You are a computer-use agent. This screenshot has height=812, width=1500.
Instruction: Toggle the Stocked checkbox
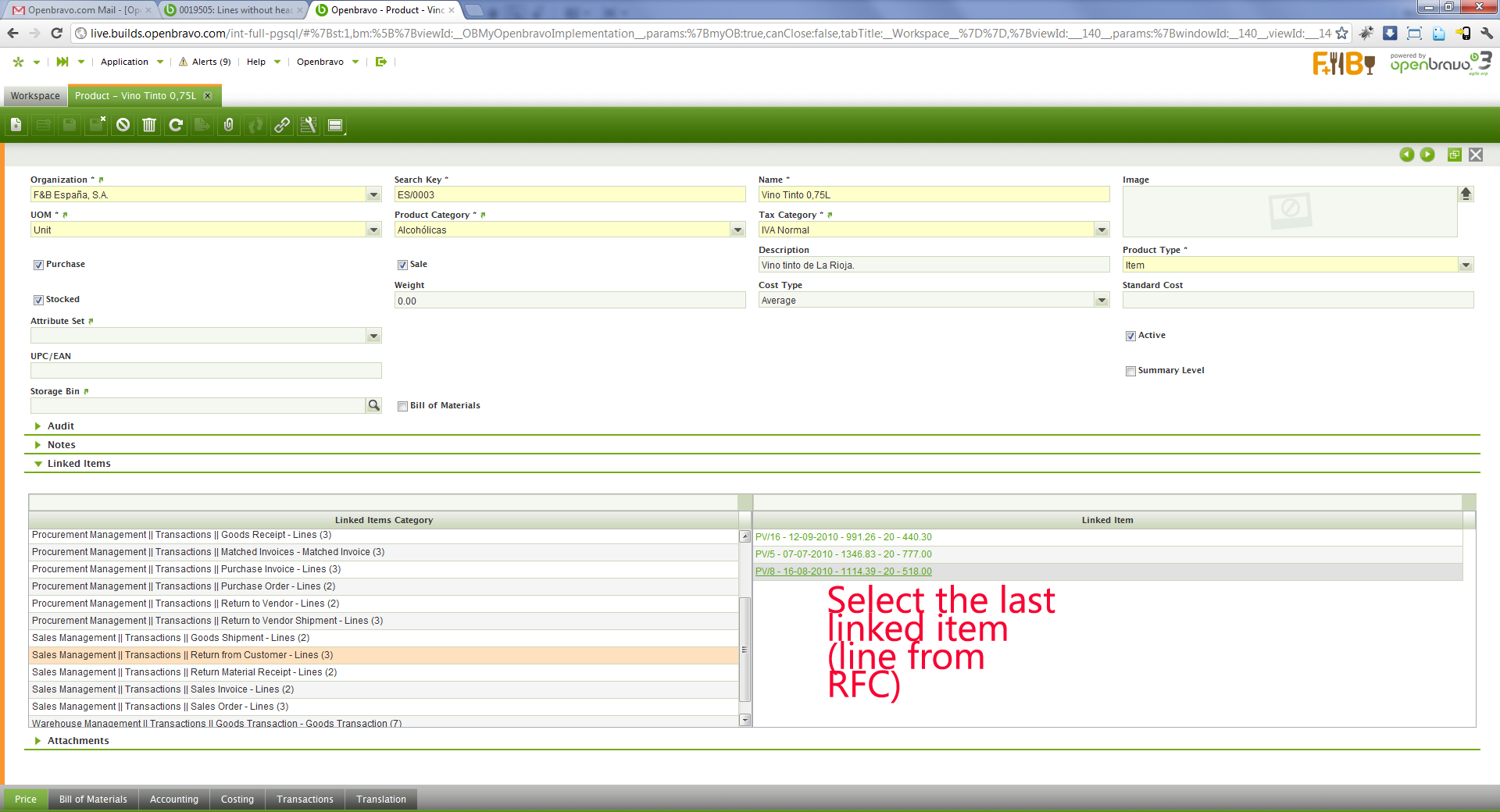point(38,300)
